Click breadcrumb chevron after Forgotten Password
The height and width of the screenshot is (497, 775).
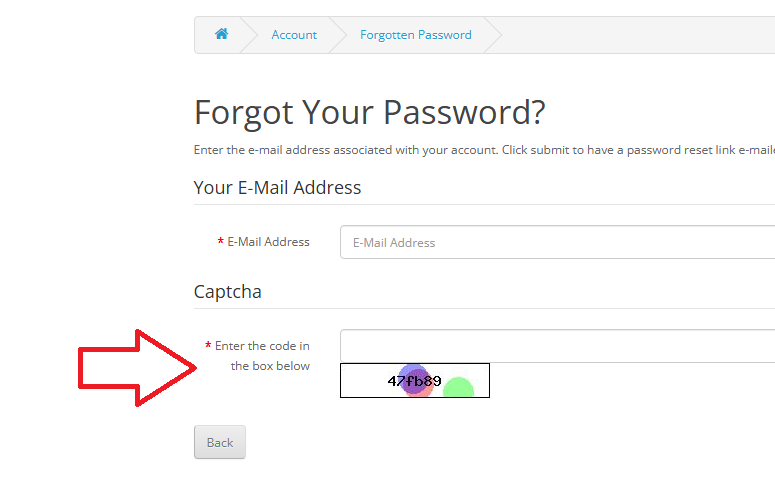point(493,35)
